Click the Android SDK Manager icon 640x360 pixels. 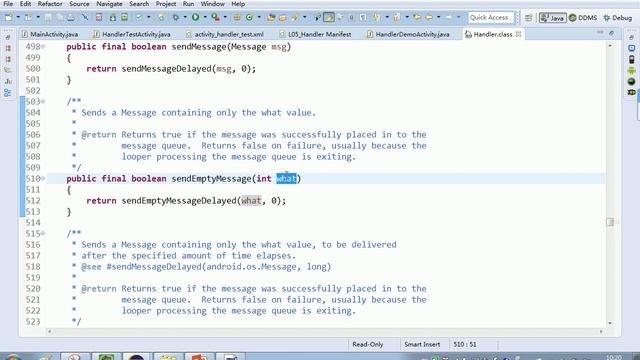pos(113,18)
